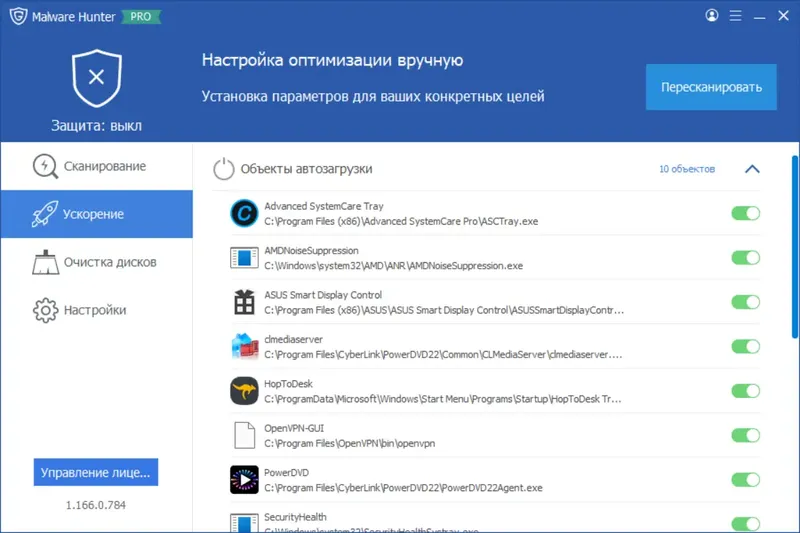Turn off AMDNoiseSuppression startup toggle

tap(745, 258)
